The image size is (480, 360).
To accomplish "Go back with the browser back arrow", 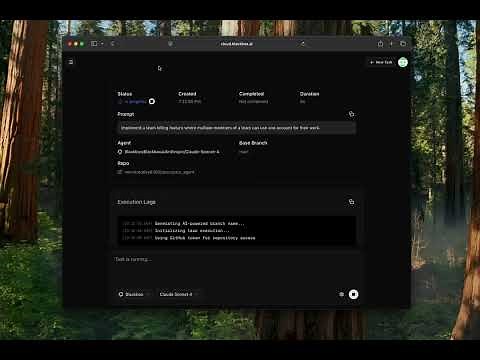I will pyautogui.click(x=112, y=44).
